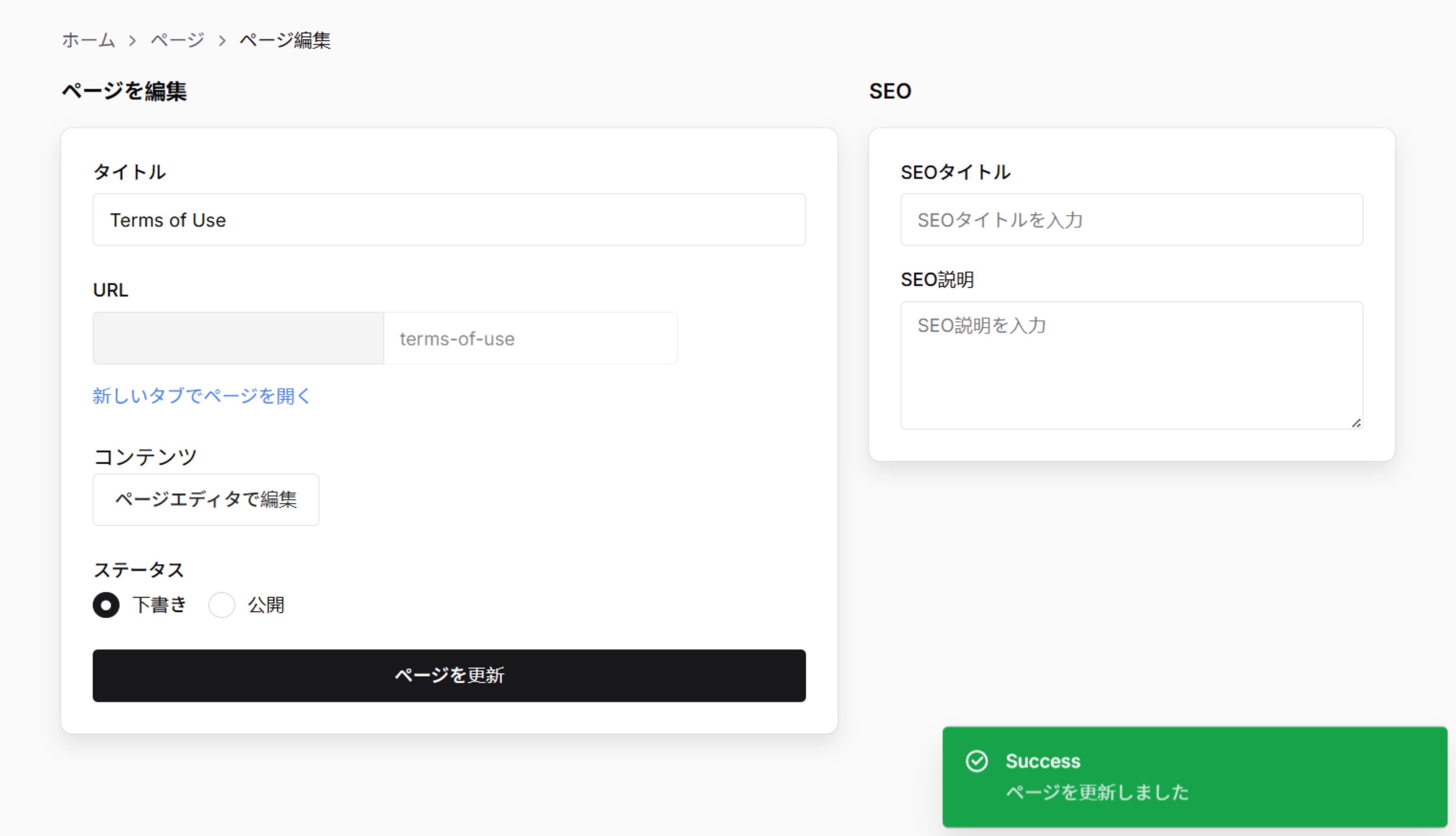Click the ページを更新 button to save
This screenshot has width=1456, height=836.
(x=449, y=676)
